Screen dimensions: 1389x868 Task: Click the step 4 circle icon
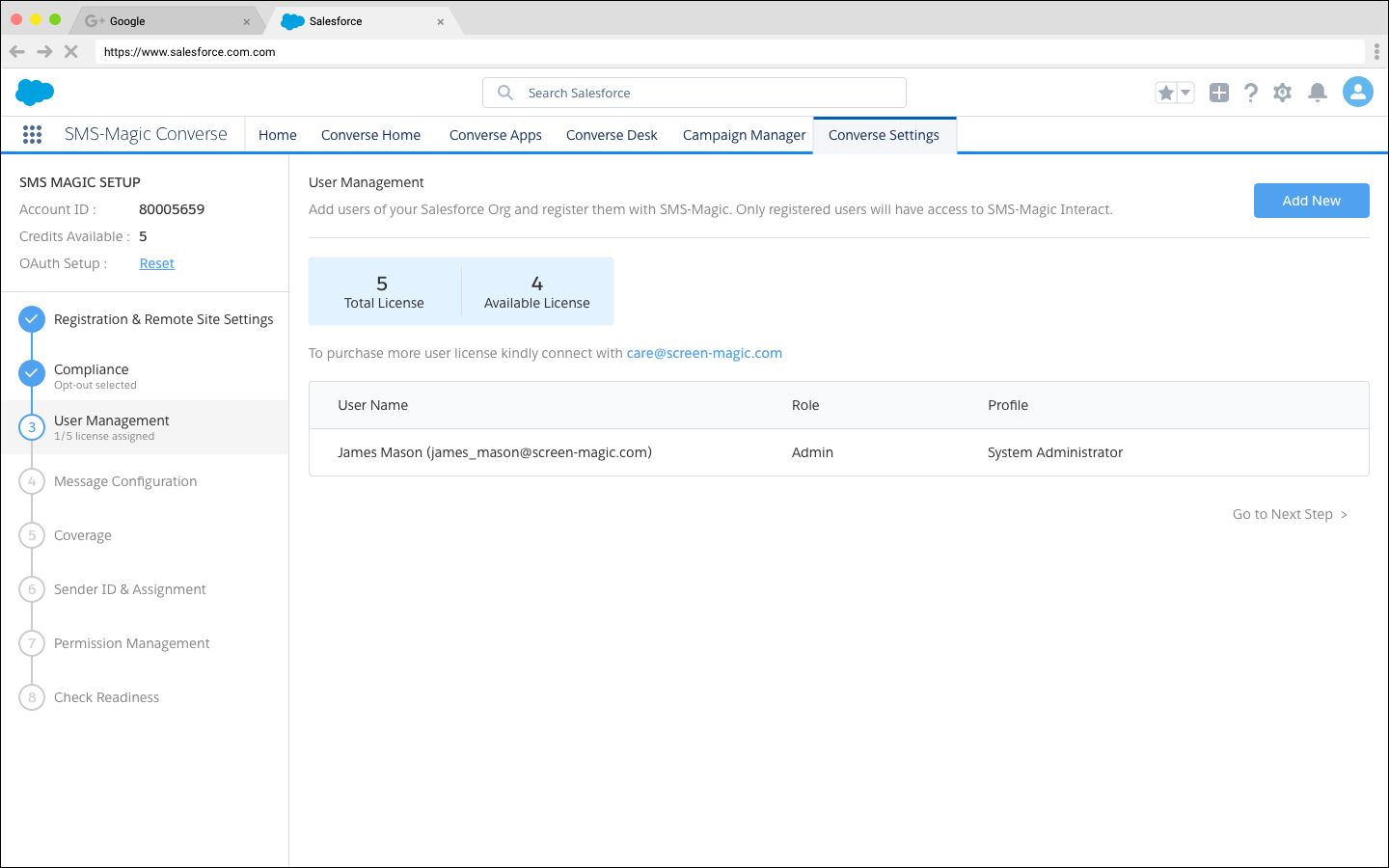coord(32,481)
